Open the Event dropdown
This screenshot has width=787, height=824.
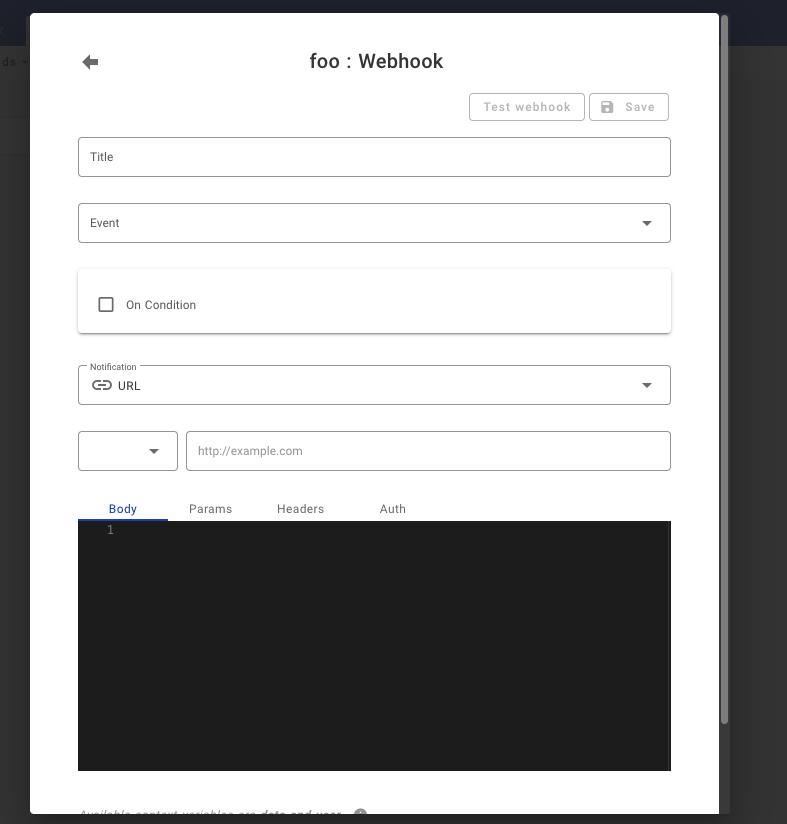(374, 223)
